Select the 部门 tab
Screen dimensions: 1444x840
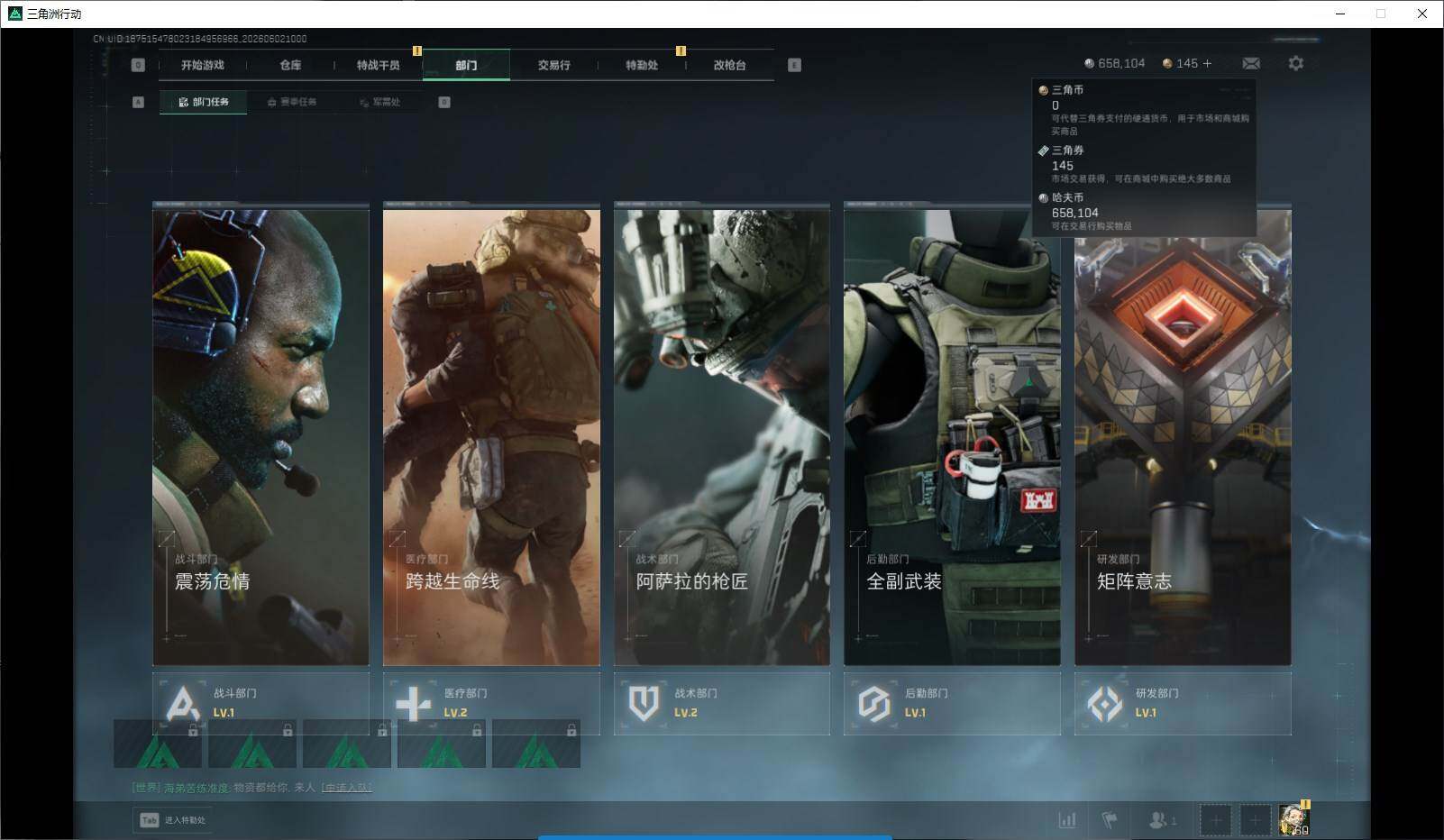(466, 65)
